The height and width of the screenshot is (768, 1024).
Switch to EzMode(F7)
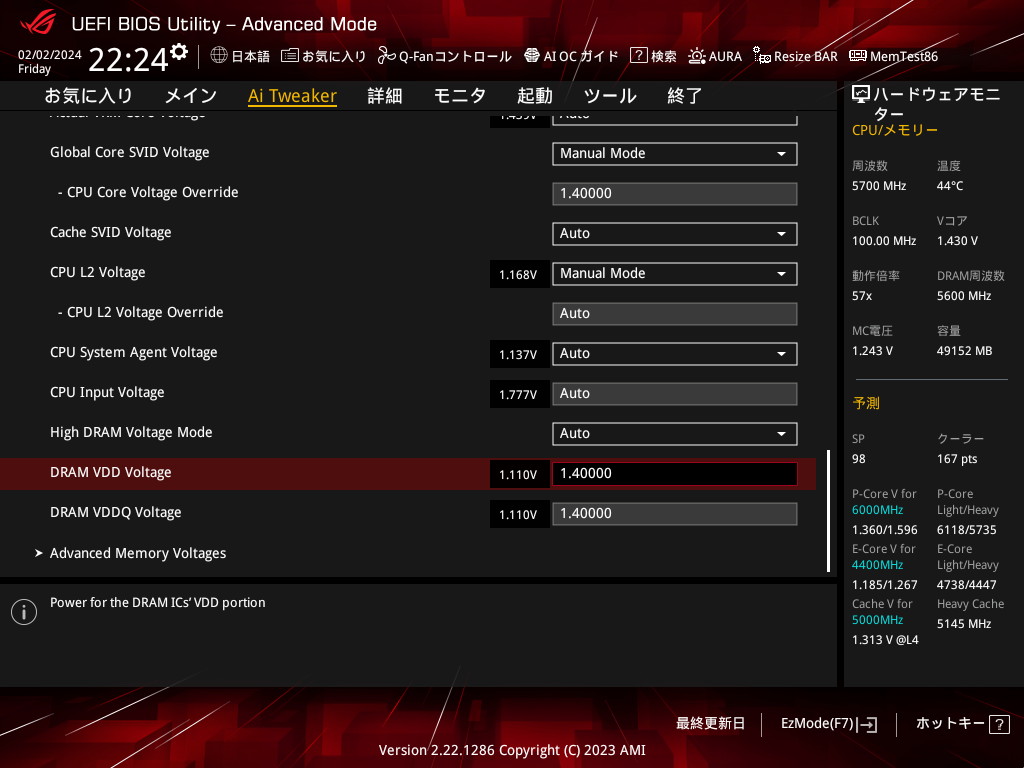(x=817, y=724)
